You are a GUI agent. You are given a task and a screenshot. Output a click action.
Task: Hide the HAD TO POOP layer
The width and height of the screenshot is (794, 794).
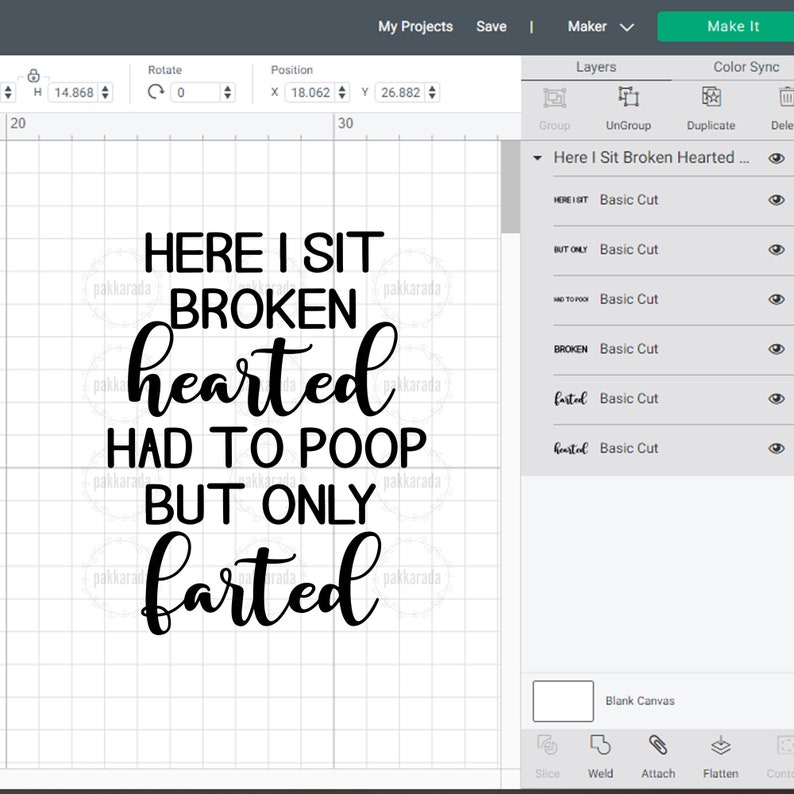click(776, 299)
